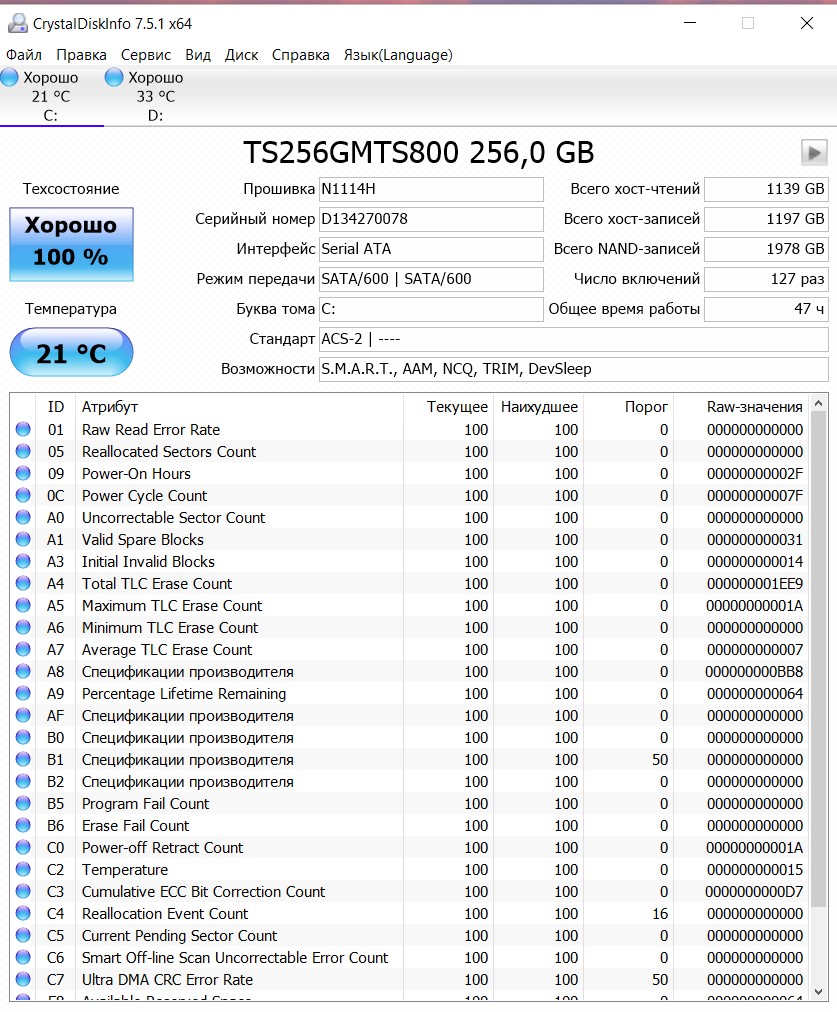Click the Хорошо 100 % health status button

(71, 244)
